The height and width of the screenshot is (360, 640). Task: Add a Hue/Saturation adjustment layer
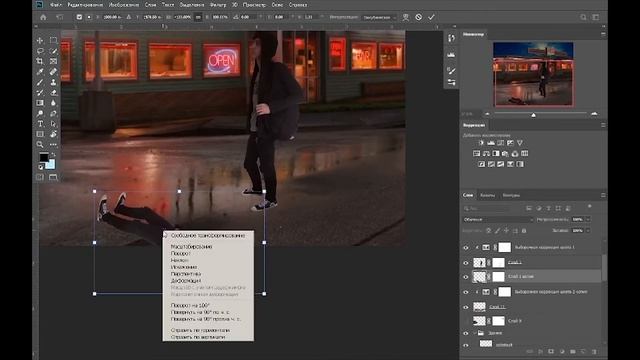pos(476,153)
